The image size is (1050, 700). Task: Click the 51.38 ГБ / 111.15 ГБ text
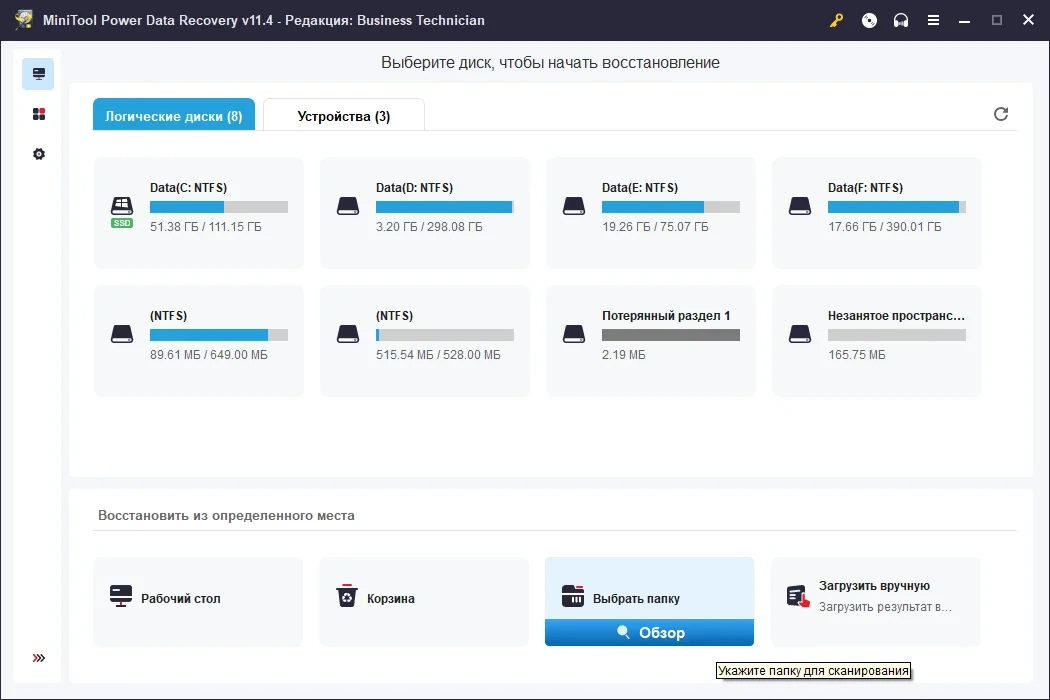click(206, 226)
